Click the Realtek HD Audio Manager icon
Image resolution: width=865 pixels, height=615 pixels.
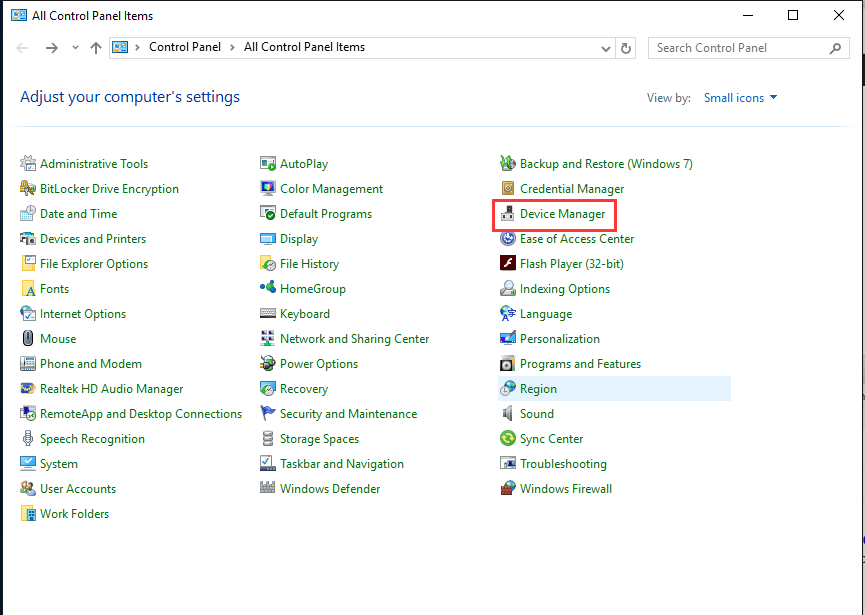(x=28, y=389)
